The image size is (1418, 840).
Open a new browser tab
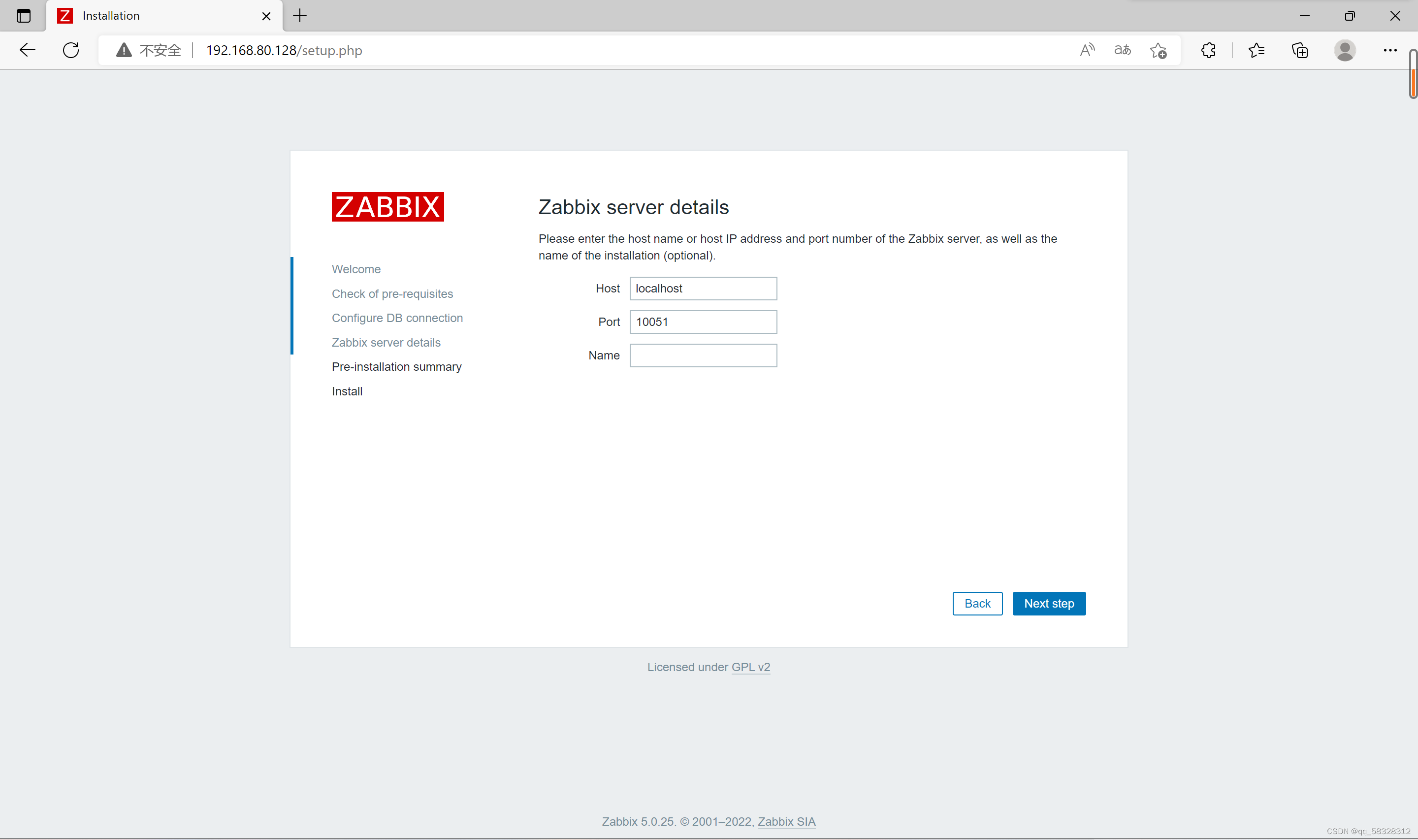[300, 16]
